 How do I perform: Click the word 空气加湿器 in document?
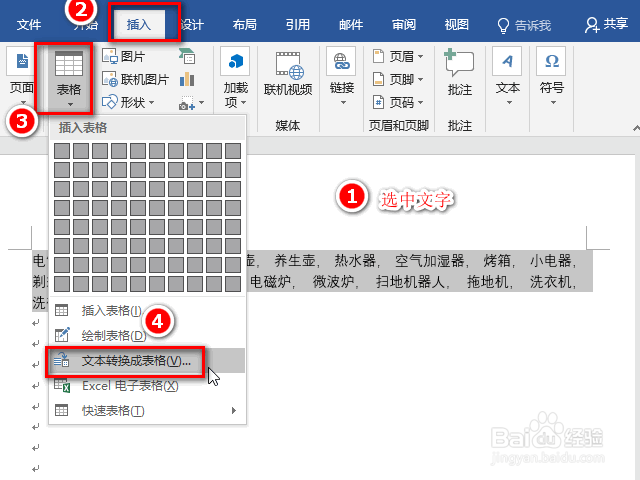pos(430,260)
